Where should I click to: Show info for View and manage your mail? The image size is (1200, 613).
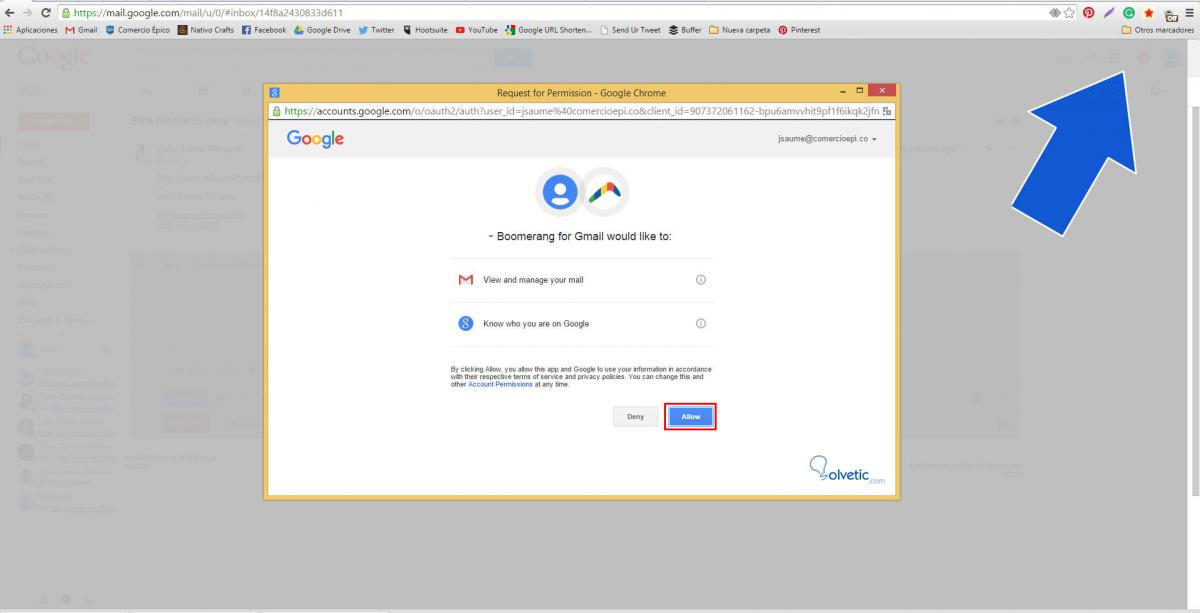point(701,279)
